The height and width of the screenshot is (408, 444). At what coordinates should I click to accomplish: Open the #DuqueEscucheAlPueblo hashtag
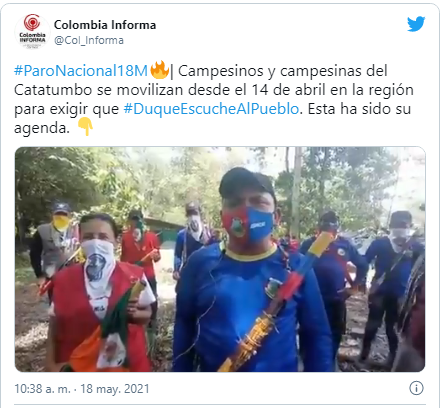pyautogui.click(x=211, y=109)
